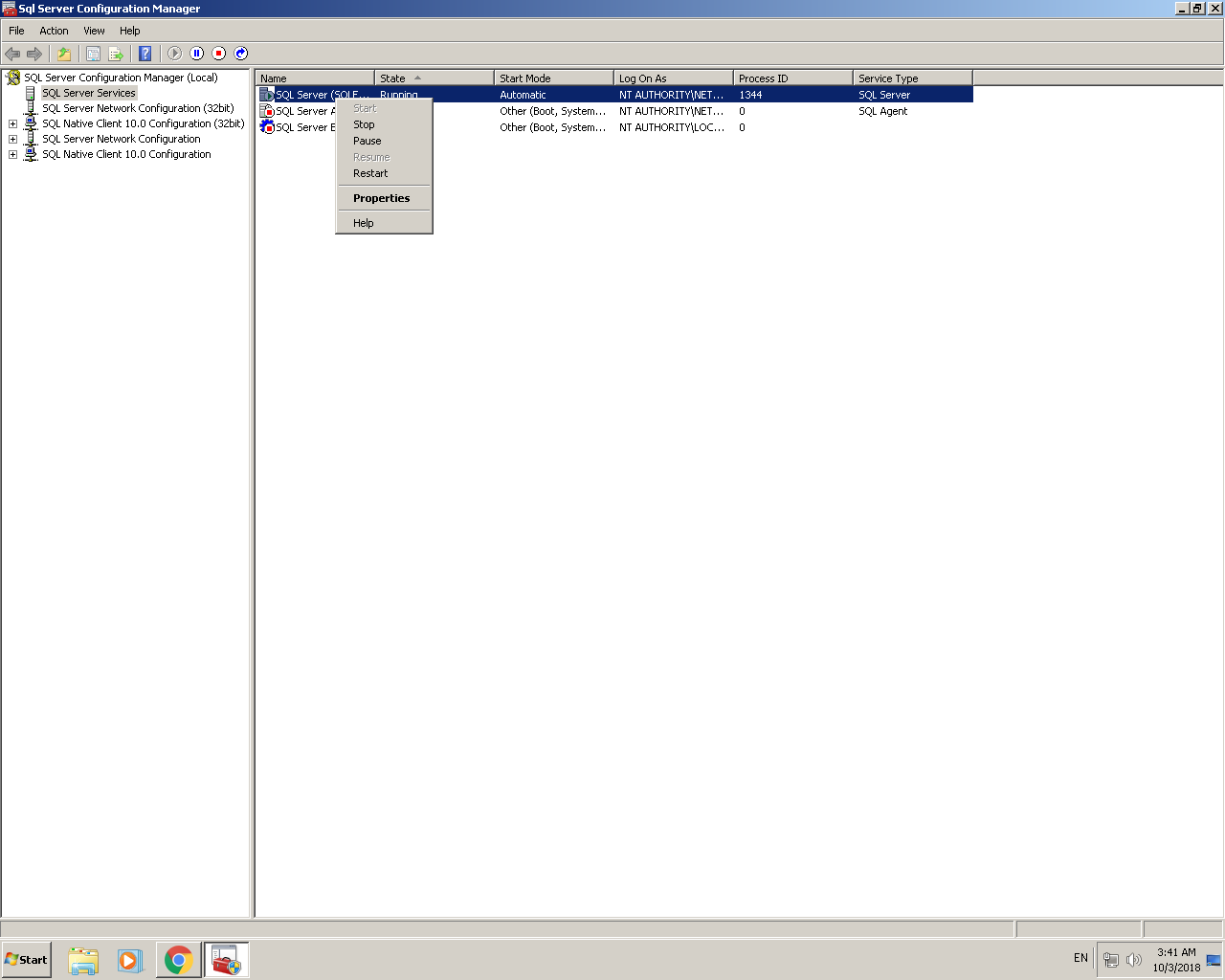Sort by the Service Type column header
1225x980 pixels.
[x=913, y=78]
